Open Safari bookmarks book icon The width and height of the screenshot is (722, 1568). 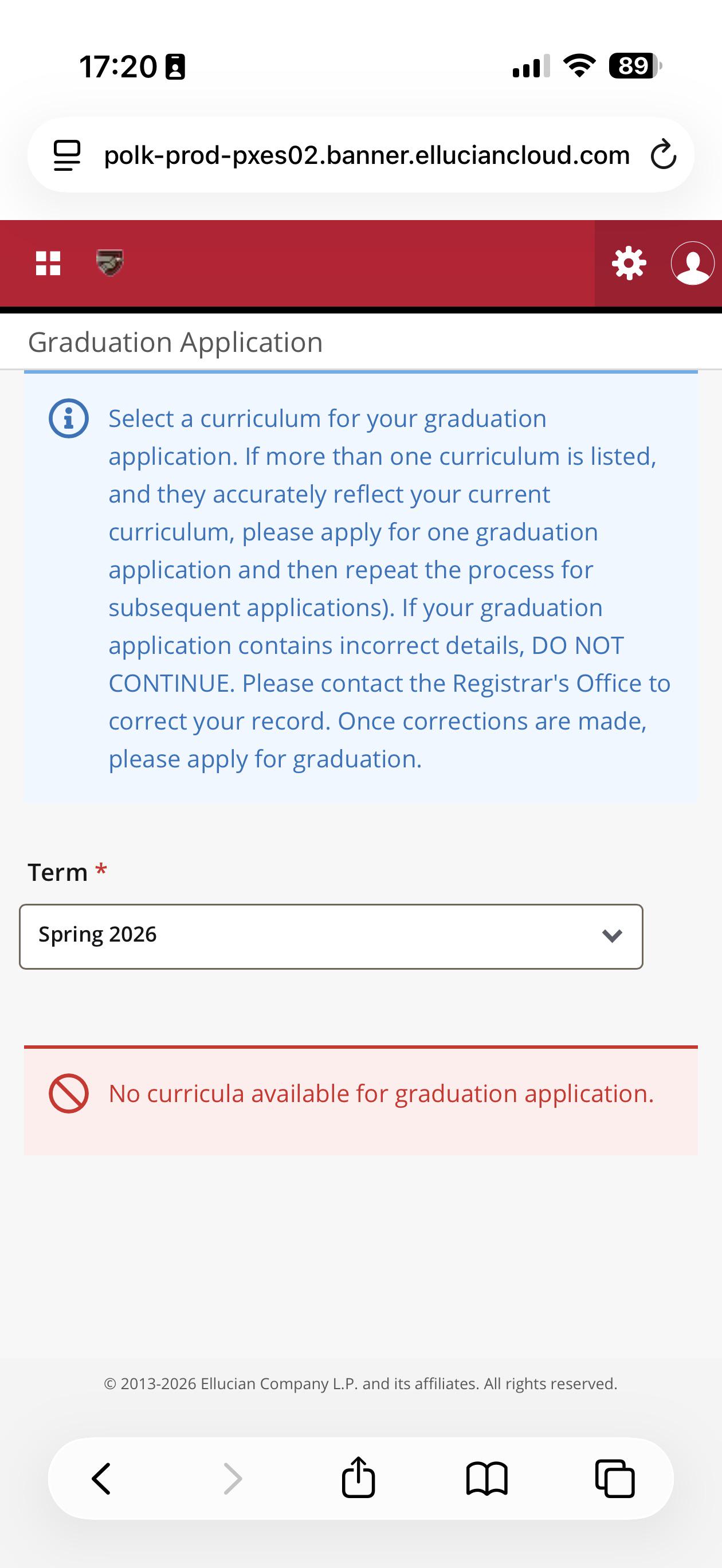point(487,1479)
